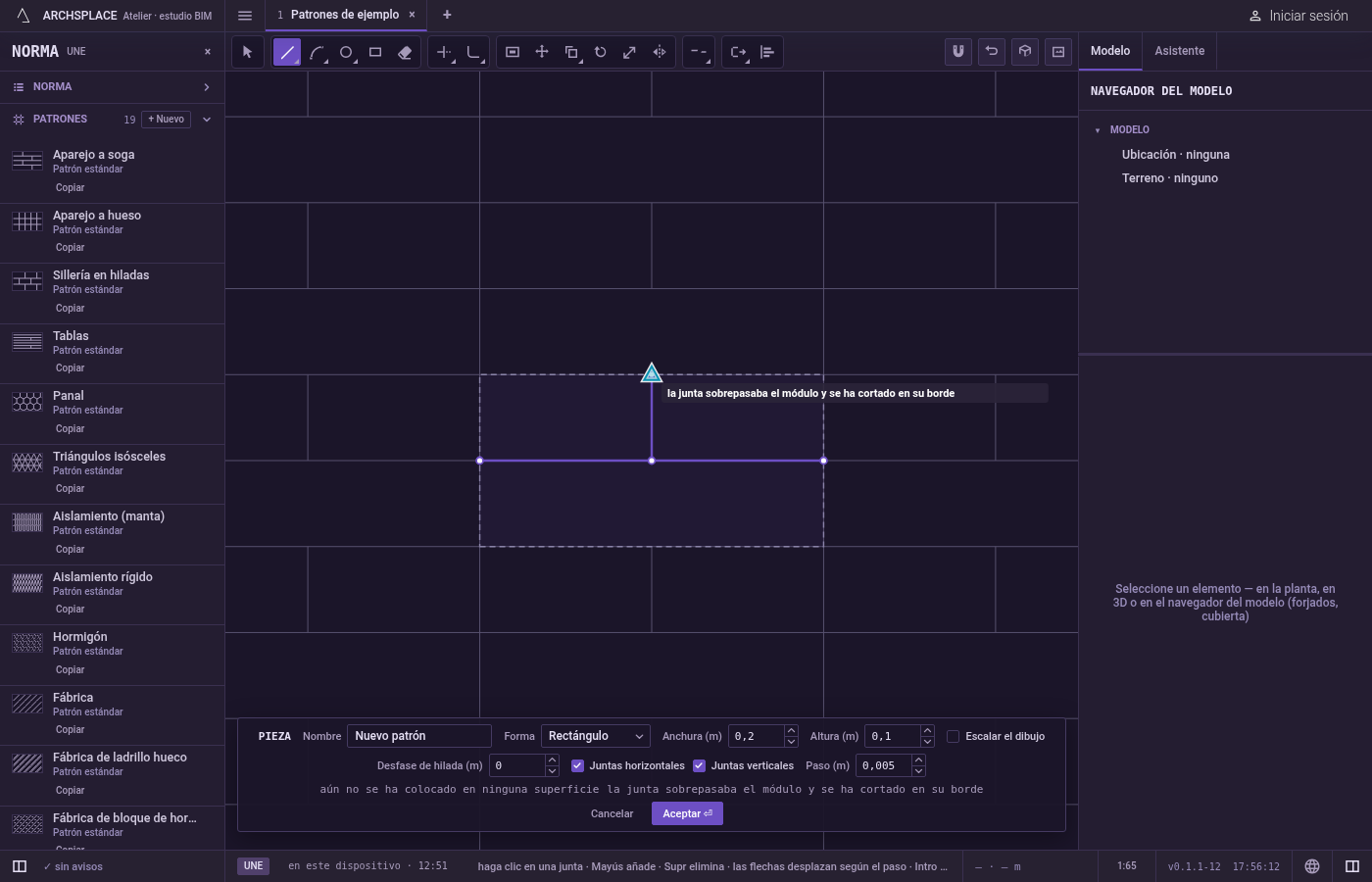The width and height of the screenshot is (1372, 882).
Task: Select the Modelo tab
Action: (x=1110, y=51)
